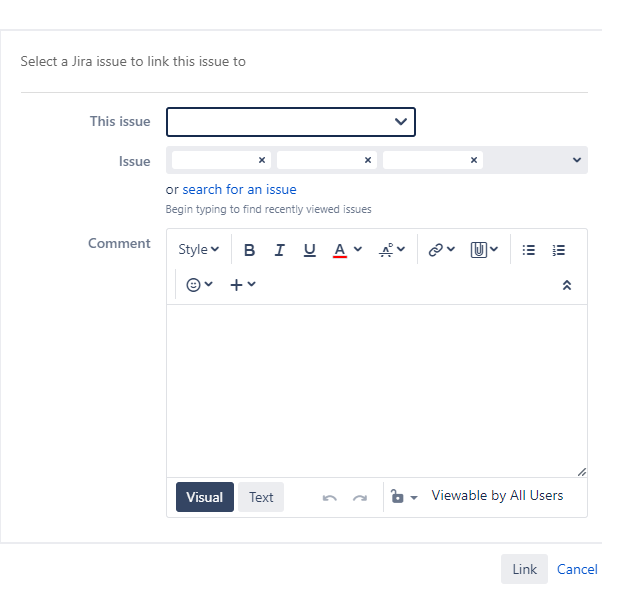Image resolution: width=622 pixels, height=591 pixels.
Task: Open the plus insert-more menu
Action: [243, 285]
